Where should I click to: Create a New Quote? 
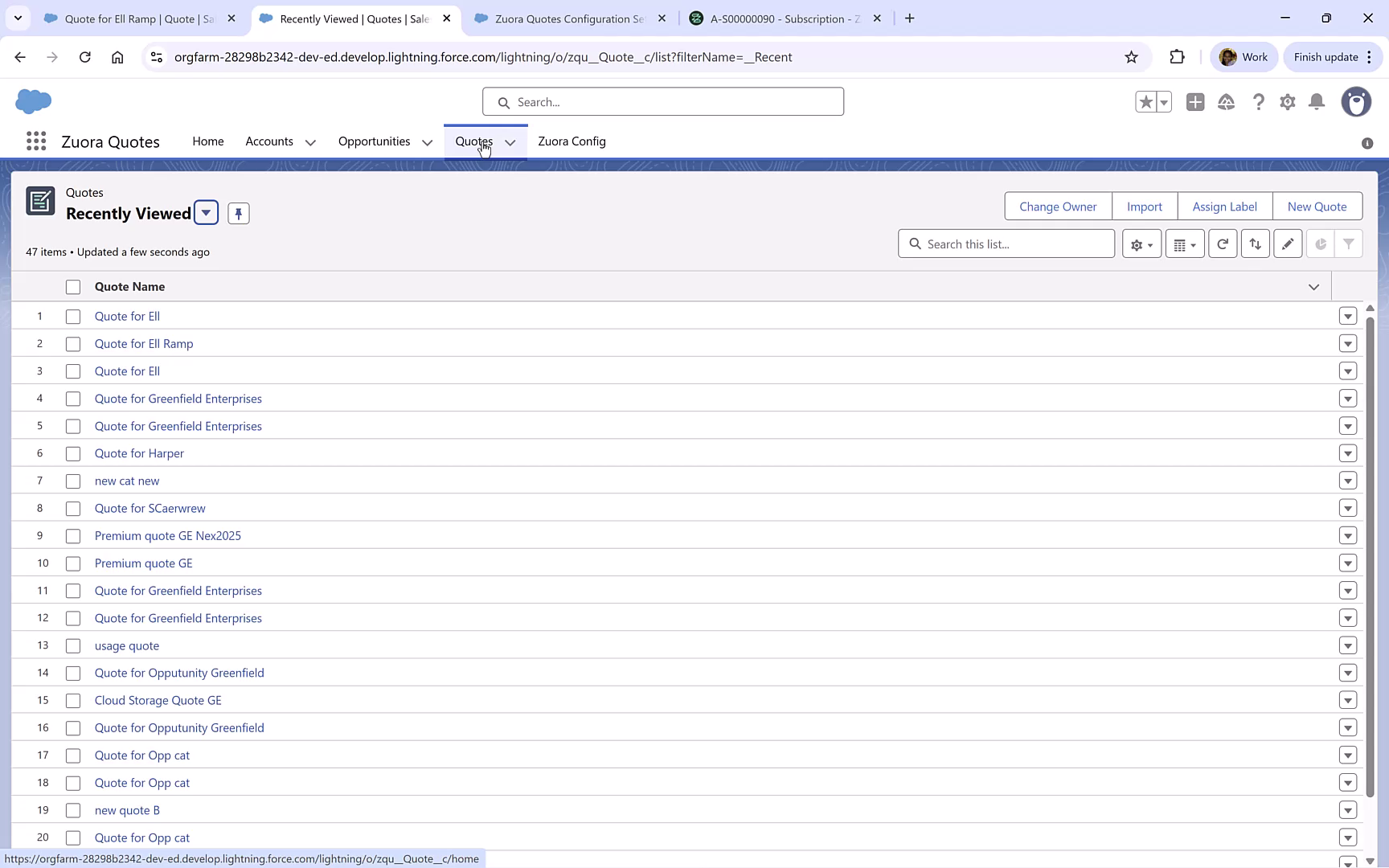tap(1317, 207)
